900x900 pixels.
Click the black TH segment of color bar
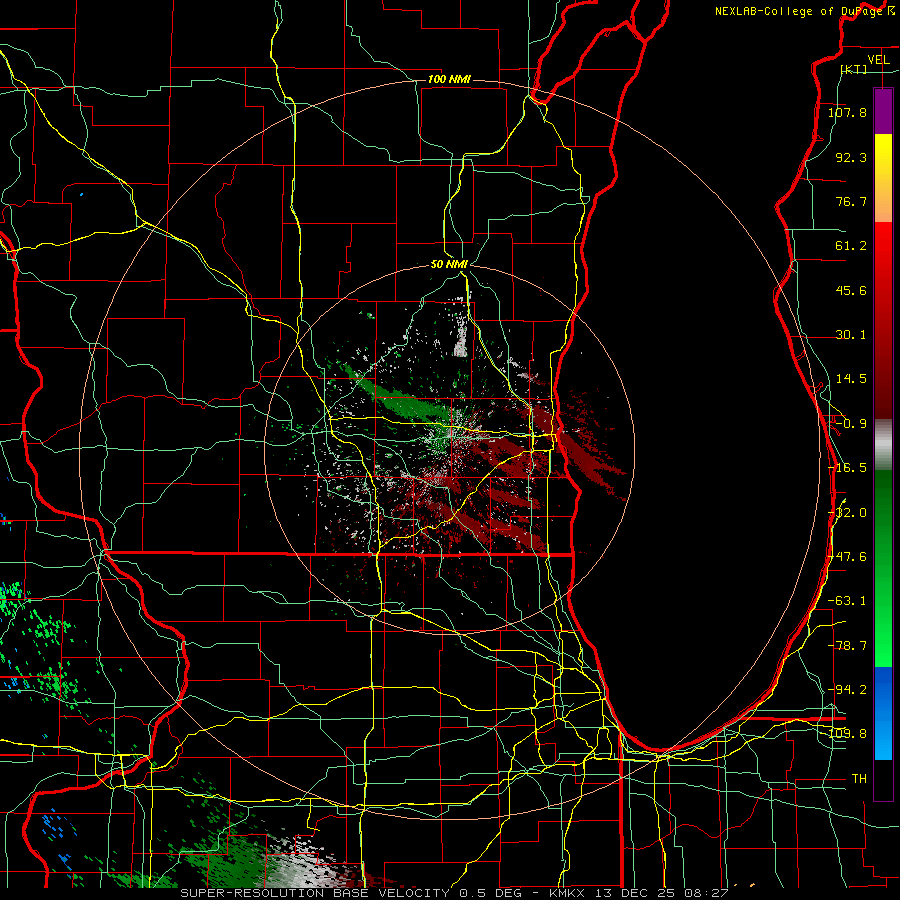pos(883,779)
